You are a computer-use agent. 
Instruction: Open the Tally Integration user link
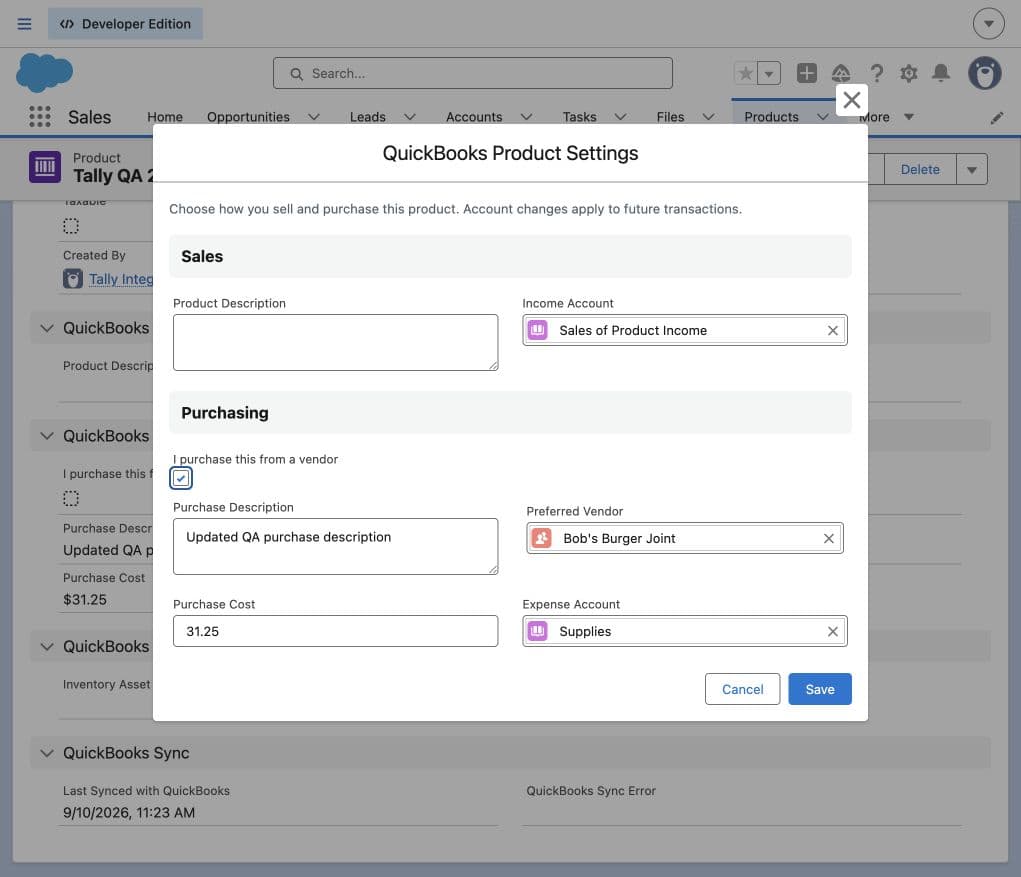coord(121,279)
